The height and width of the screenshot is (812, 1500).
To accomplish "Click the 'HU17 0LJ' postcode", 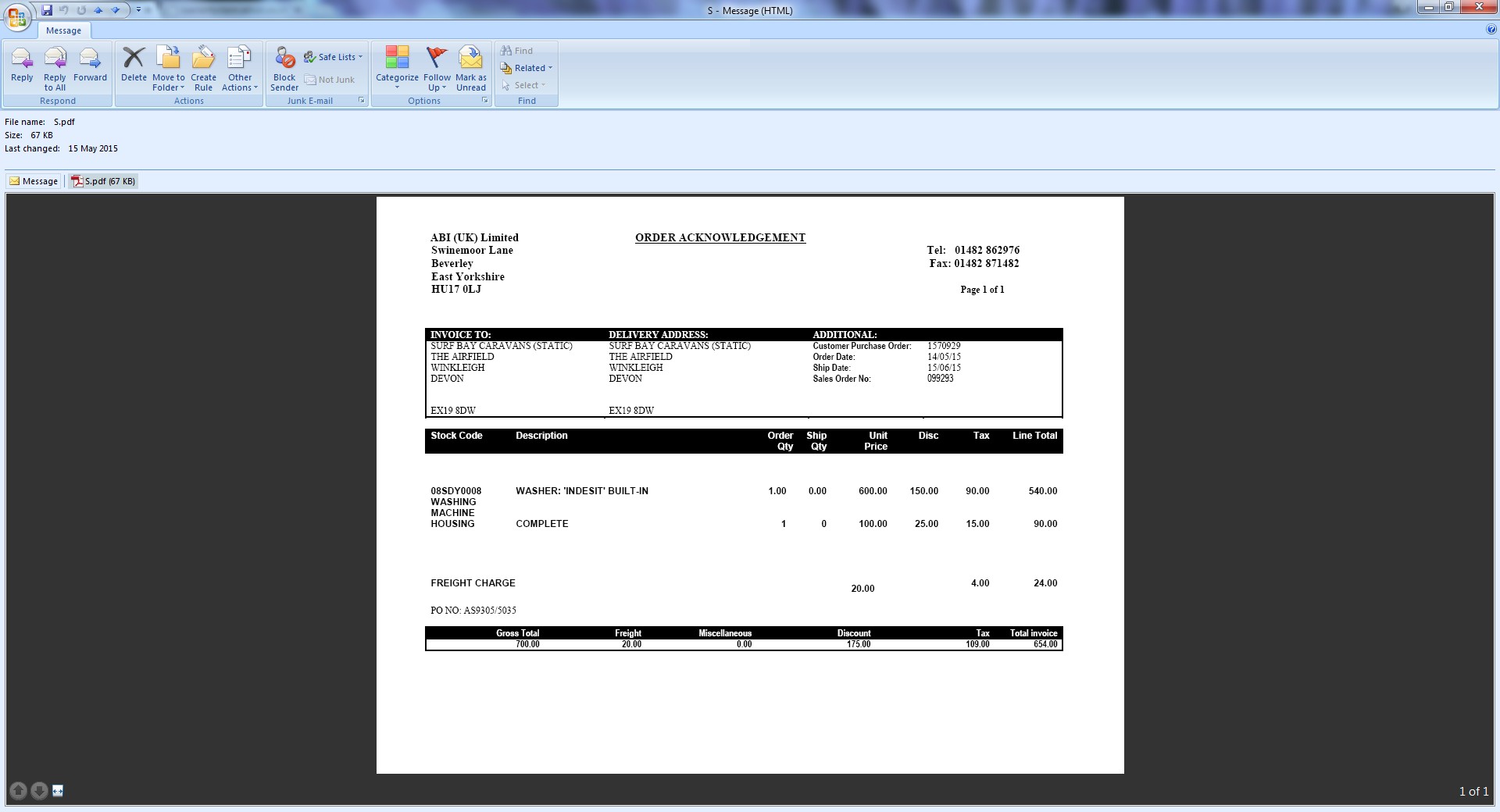I will point(456,290).
